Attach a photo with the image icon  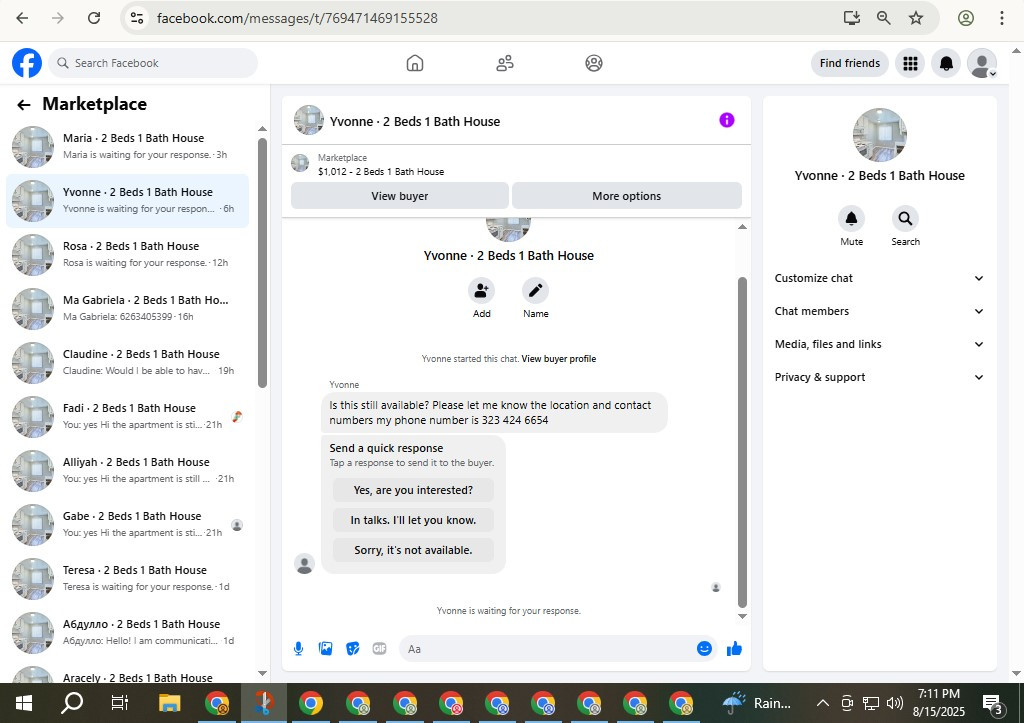click(x=325, y=649)
